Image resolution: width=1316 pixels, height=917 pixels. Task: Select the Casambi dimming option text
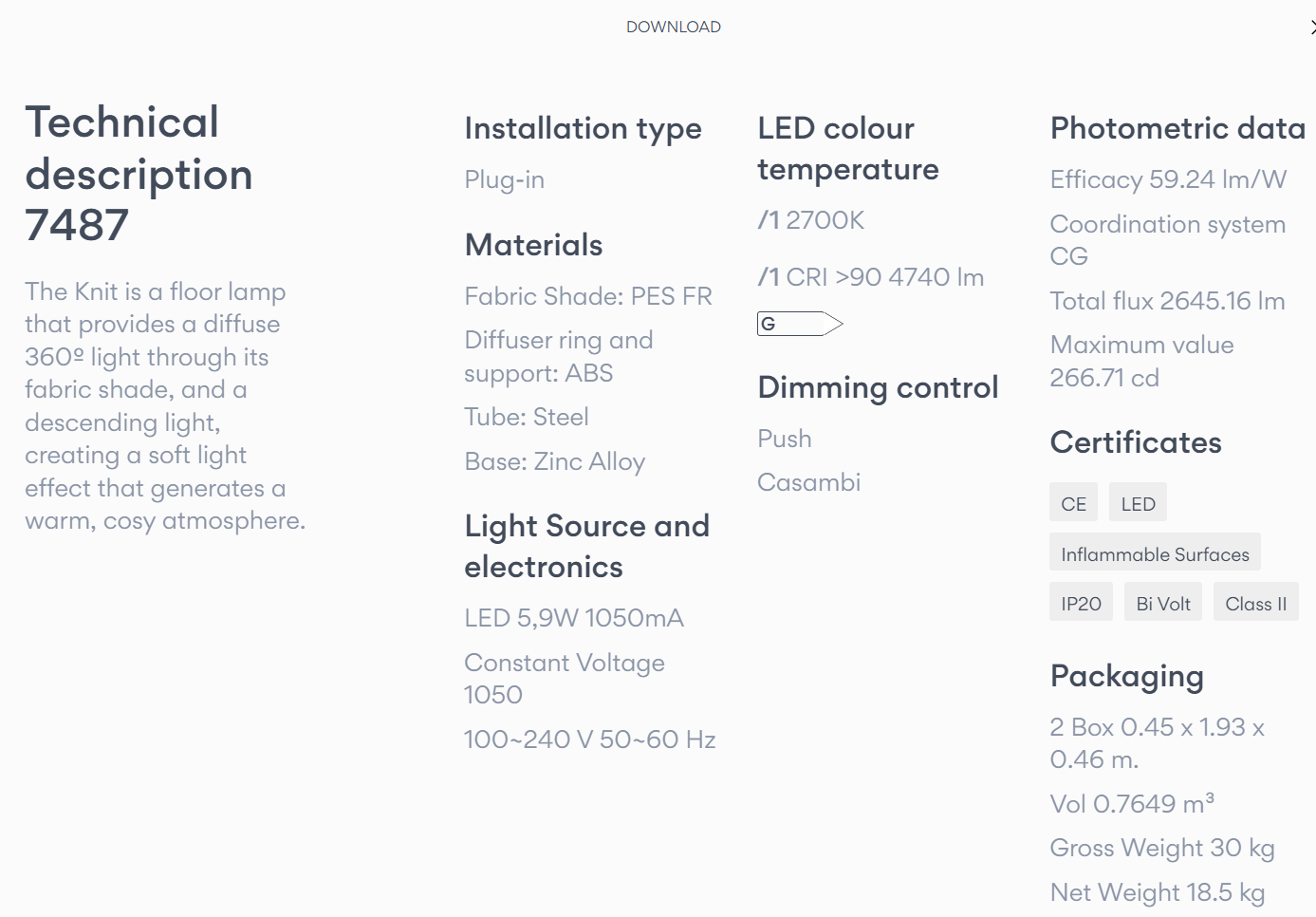[808, 482]
